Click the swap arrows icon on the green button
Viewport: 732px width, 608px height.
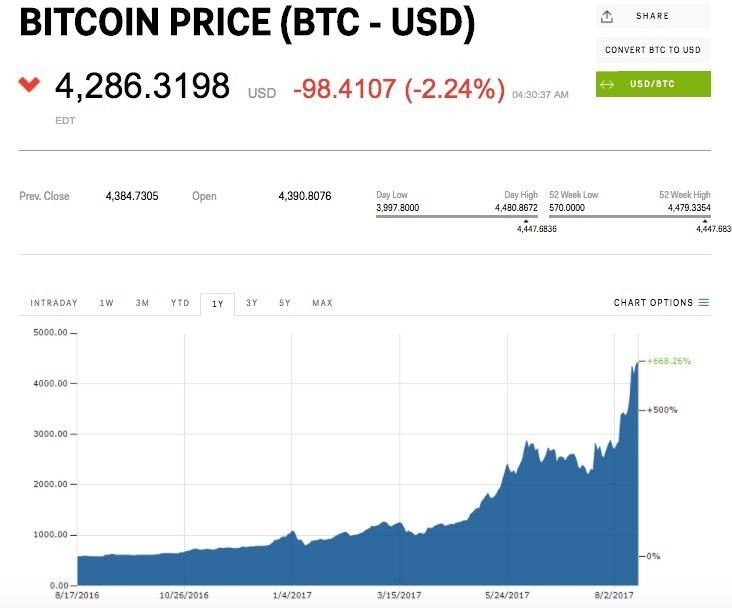click(x=607, y=84)
